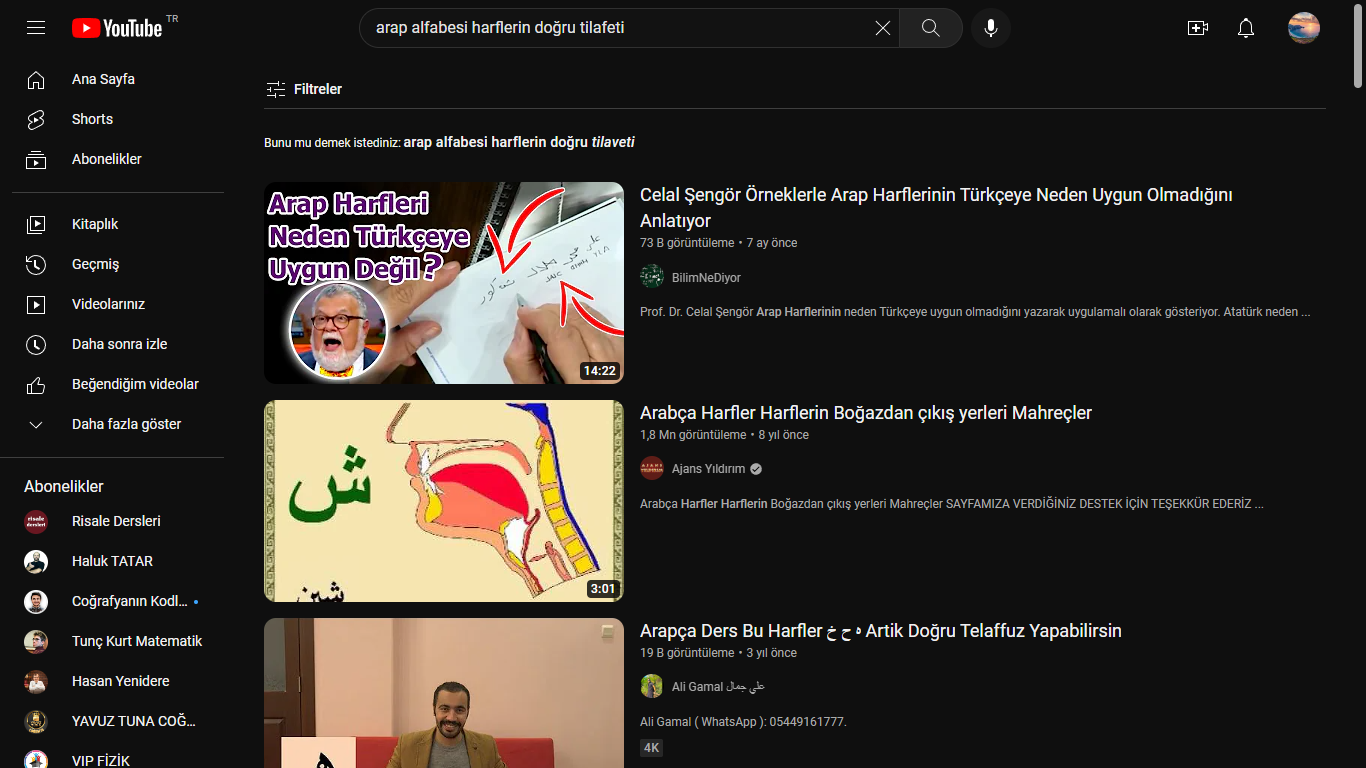This screenshot has width=1366, height=768.
Task: Click the BilimNeDiyor channel avatar
Action: pos(652,277)
